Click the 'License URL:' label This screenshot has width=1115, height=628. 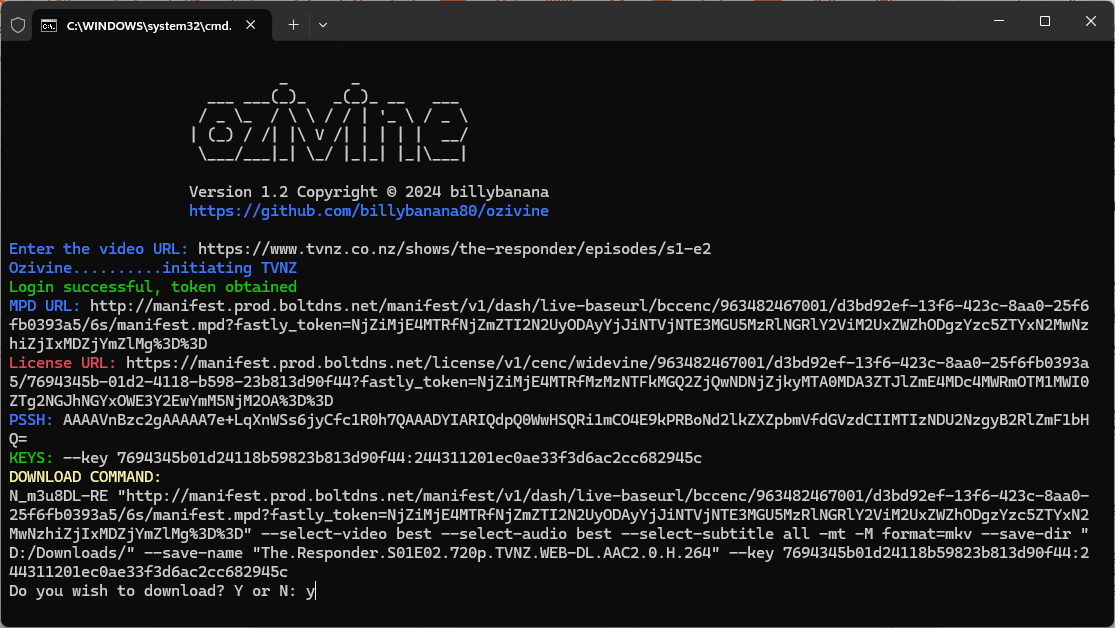tap(62, 363)
